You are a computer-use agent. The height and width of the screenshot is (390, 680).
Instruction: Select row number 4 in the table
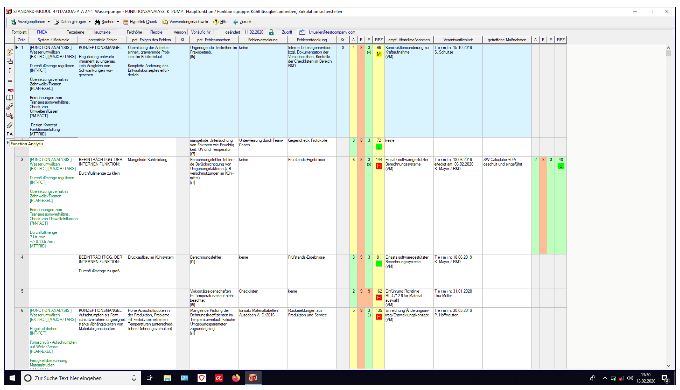(x=22, y=257)
